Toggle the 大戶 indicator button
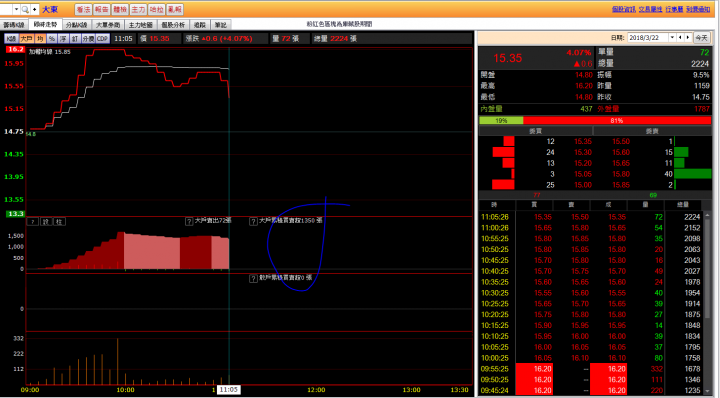The height and width of the screenshot is (398, 720). coord(26,39)
